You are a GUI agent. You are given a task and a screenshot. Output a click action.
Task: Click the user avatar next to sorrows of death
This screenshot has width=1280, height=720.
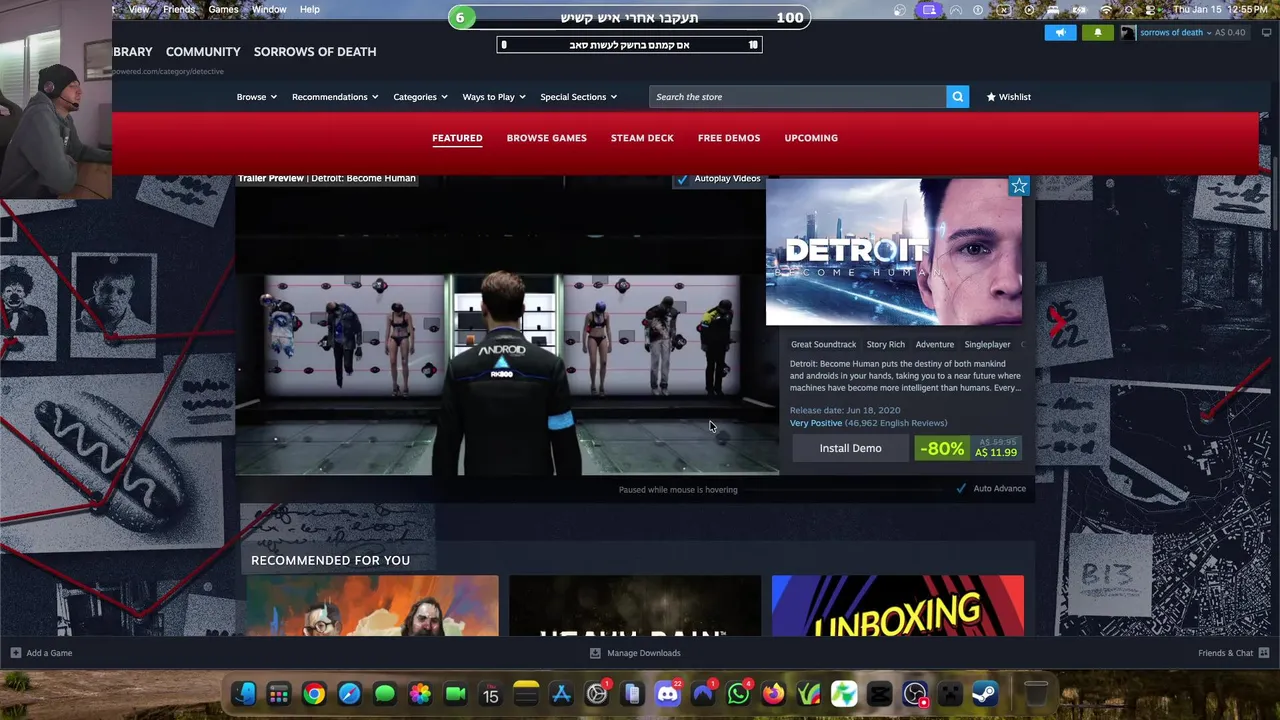1128,32
